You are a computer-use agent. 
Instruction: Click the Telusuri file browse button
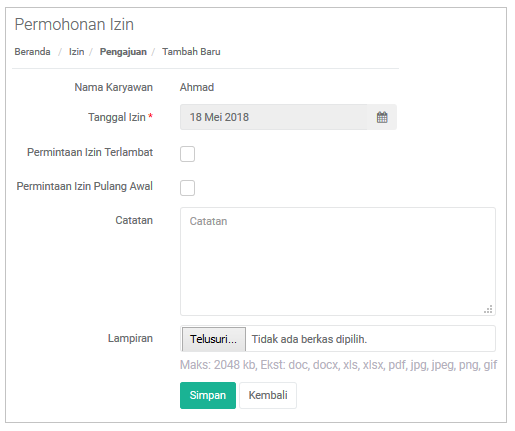tap(214, 339)
